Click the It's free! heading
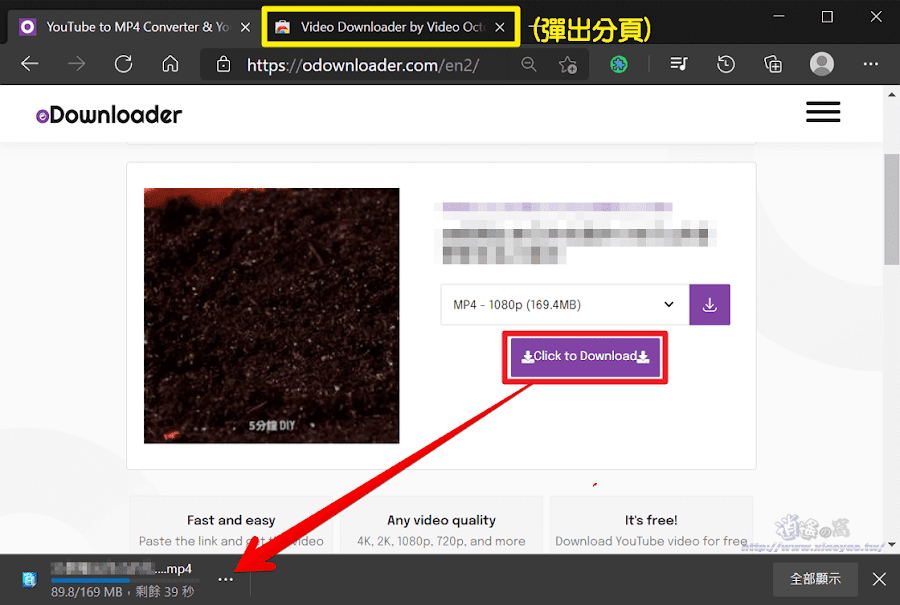The width and height of the screenshot is (900, 605). 651,520
